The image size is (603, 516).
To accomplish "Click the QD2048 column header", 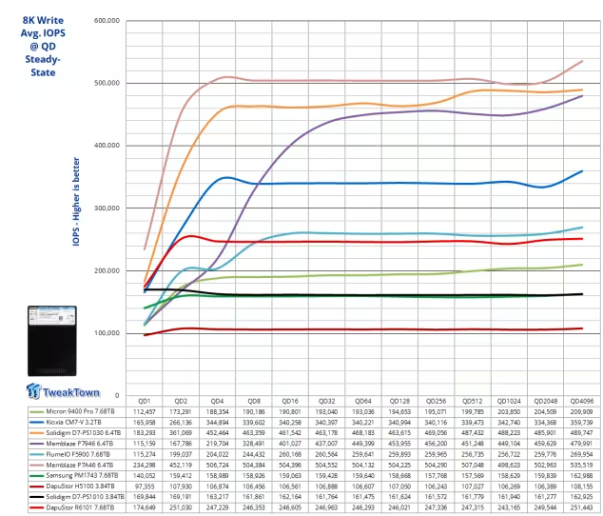I will click(x=545, y=401).
